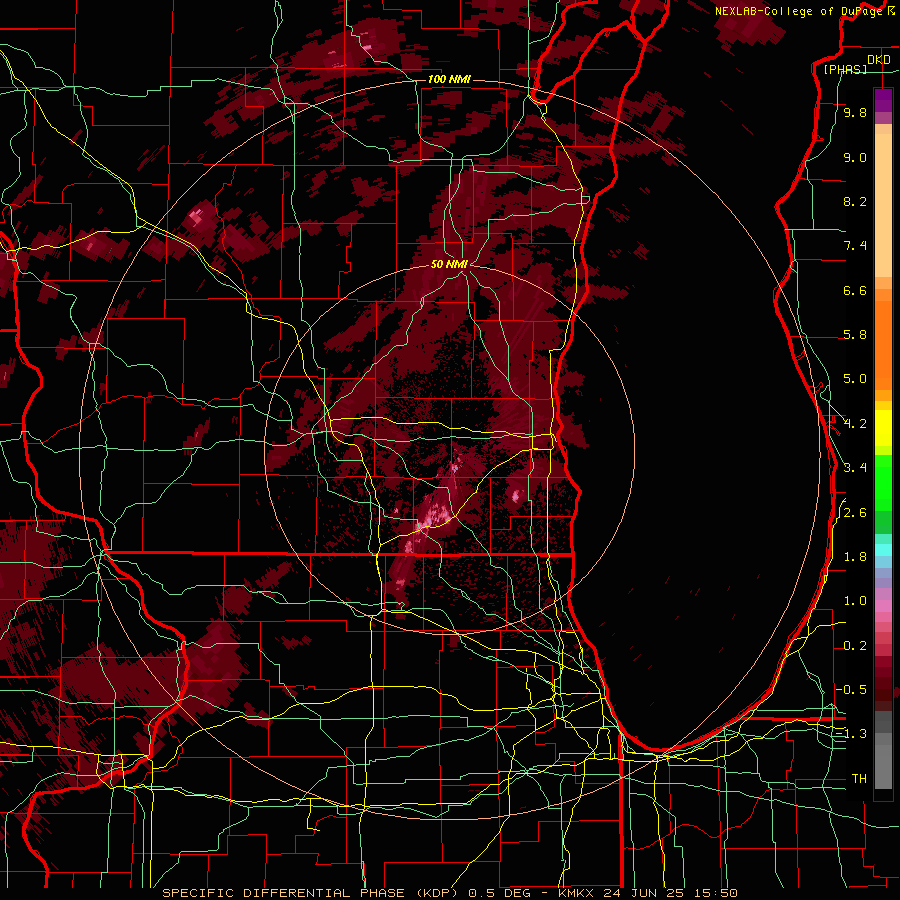
Task: Click the 4.2 scale value
Action: 855,424
